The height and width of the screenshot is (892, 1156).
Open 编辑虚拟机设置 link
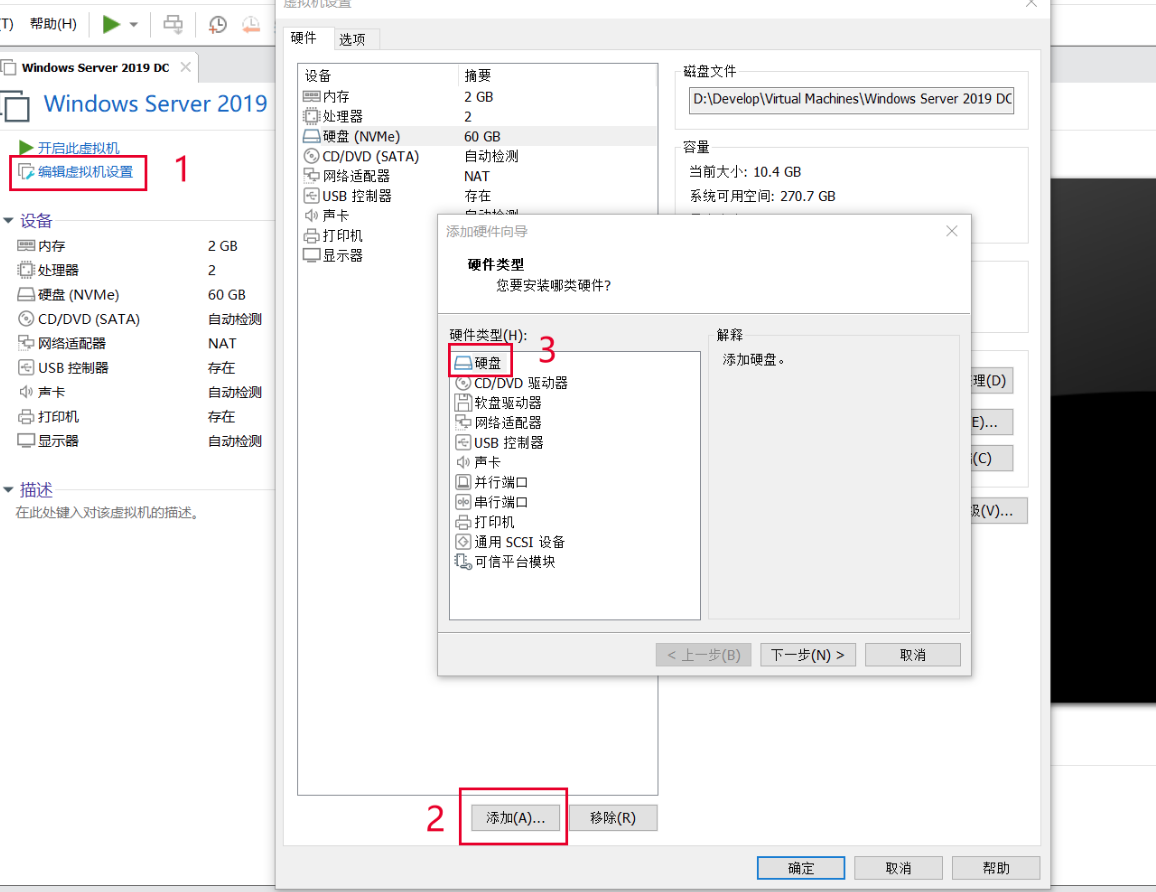pyautogui.click(x=85, y=172)
